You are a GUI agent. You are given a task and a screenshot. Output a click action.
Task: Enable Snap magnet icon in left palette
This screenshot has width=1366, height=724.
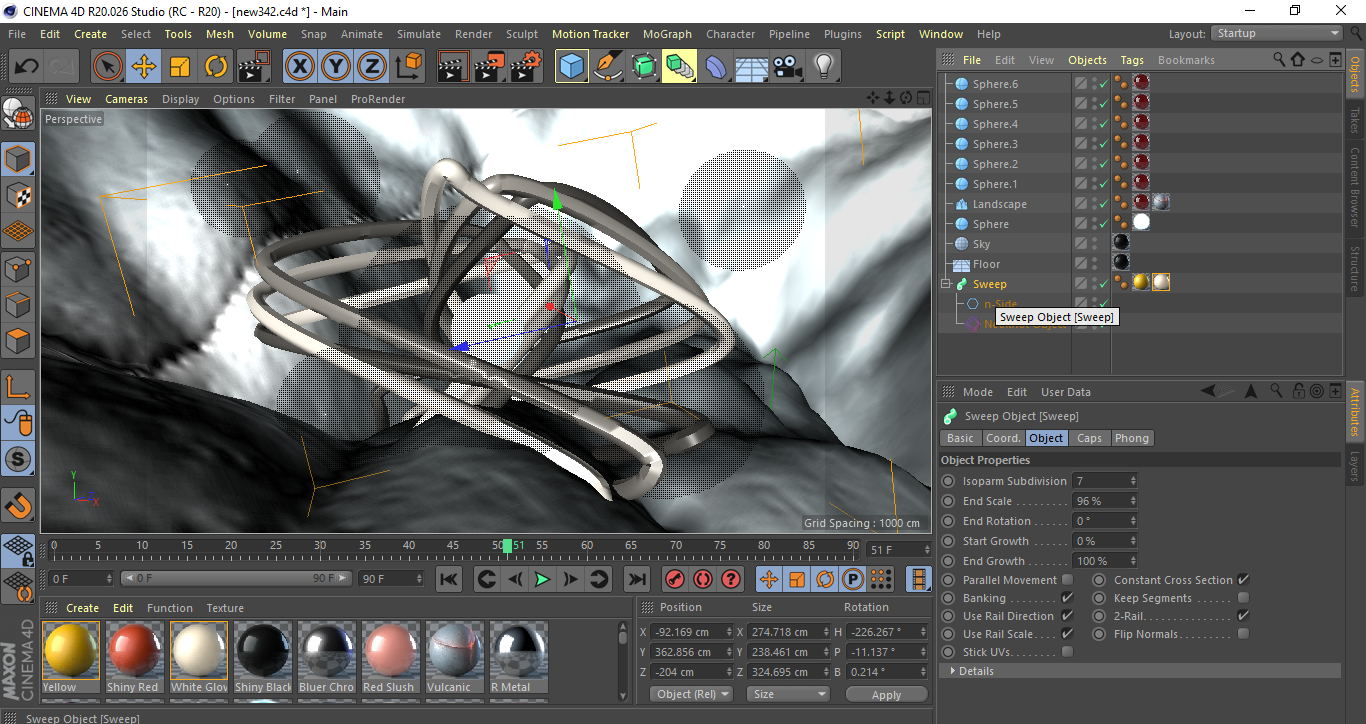[19, 506]
